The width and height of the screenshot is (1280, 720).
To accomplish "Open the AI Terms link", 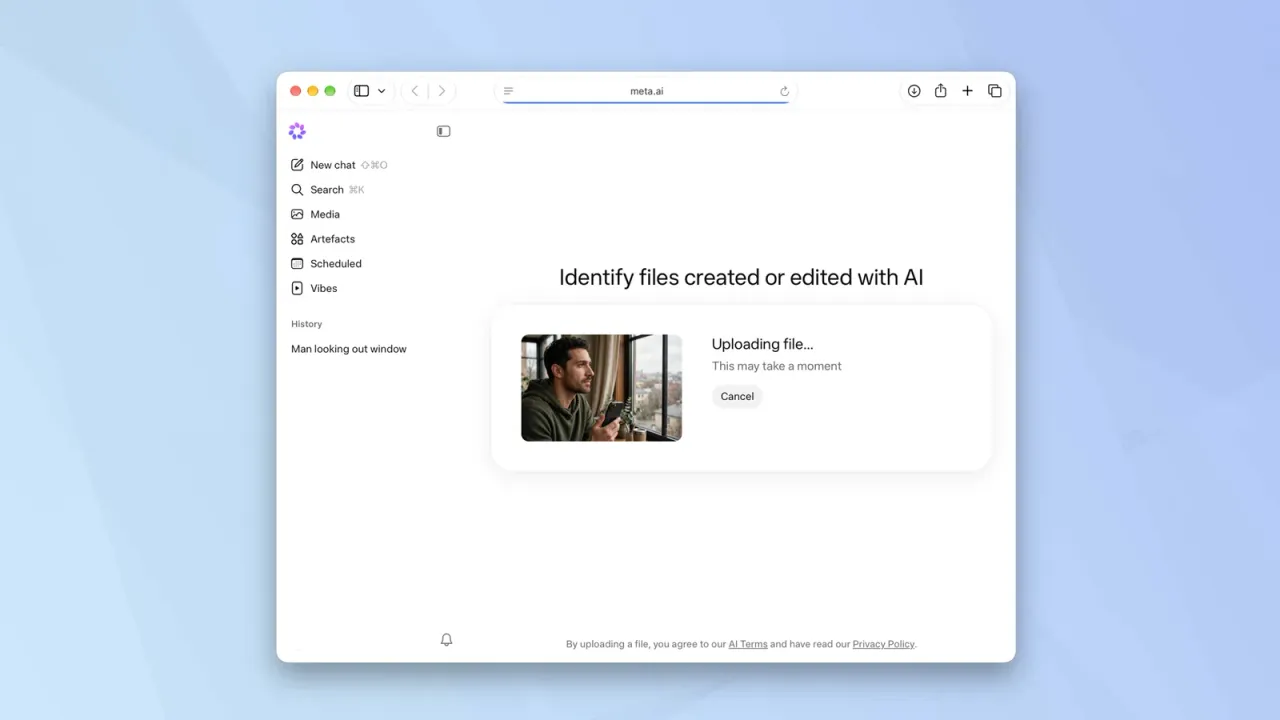I will pos(748,644).
